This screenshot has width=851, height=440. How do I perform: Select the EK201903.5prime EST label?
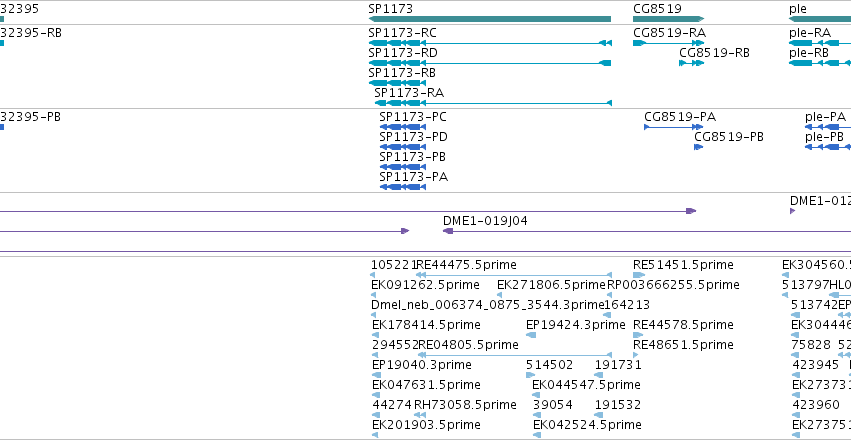click(426, 424)
